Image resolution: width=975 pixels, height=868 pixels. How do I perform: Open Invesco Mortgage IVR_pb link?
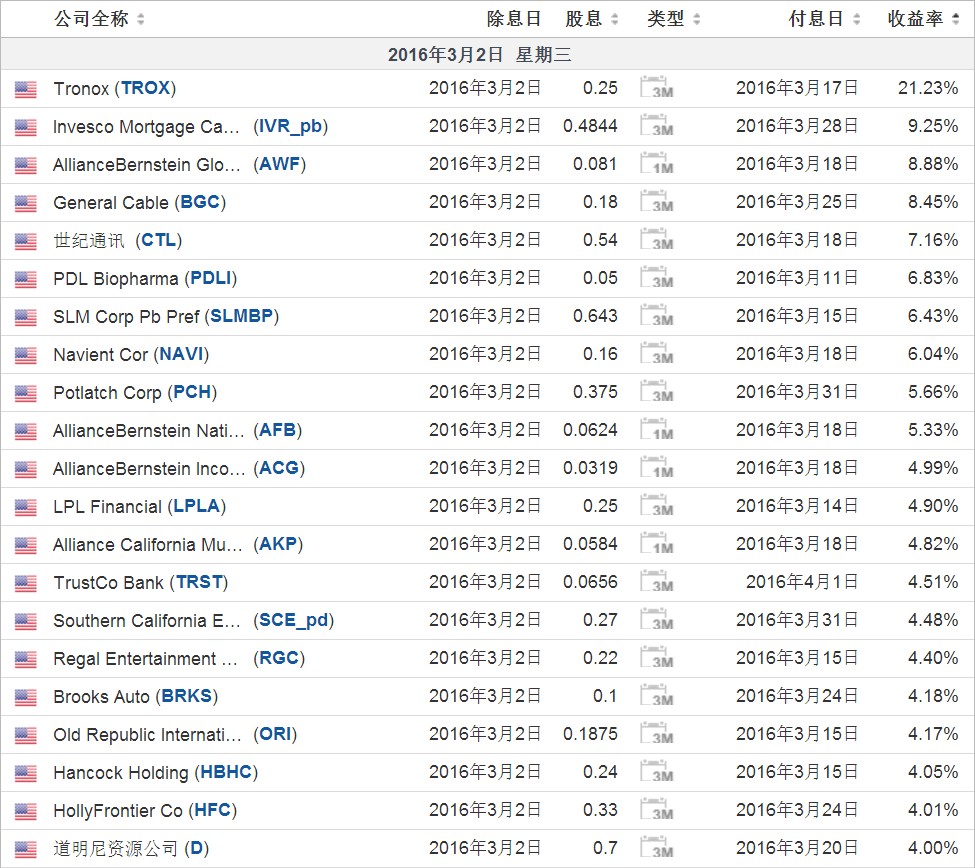tap(291, 127)
